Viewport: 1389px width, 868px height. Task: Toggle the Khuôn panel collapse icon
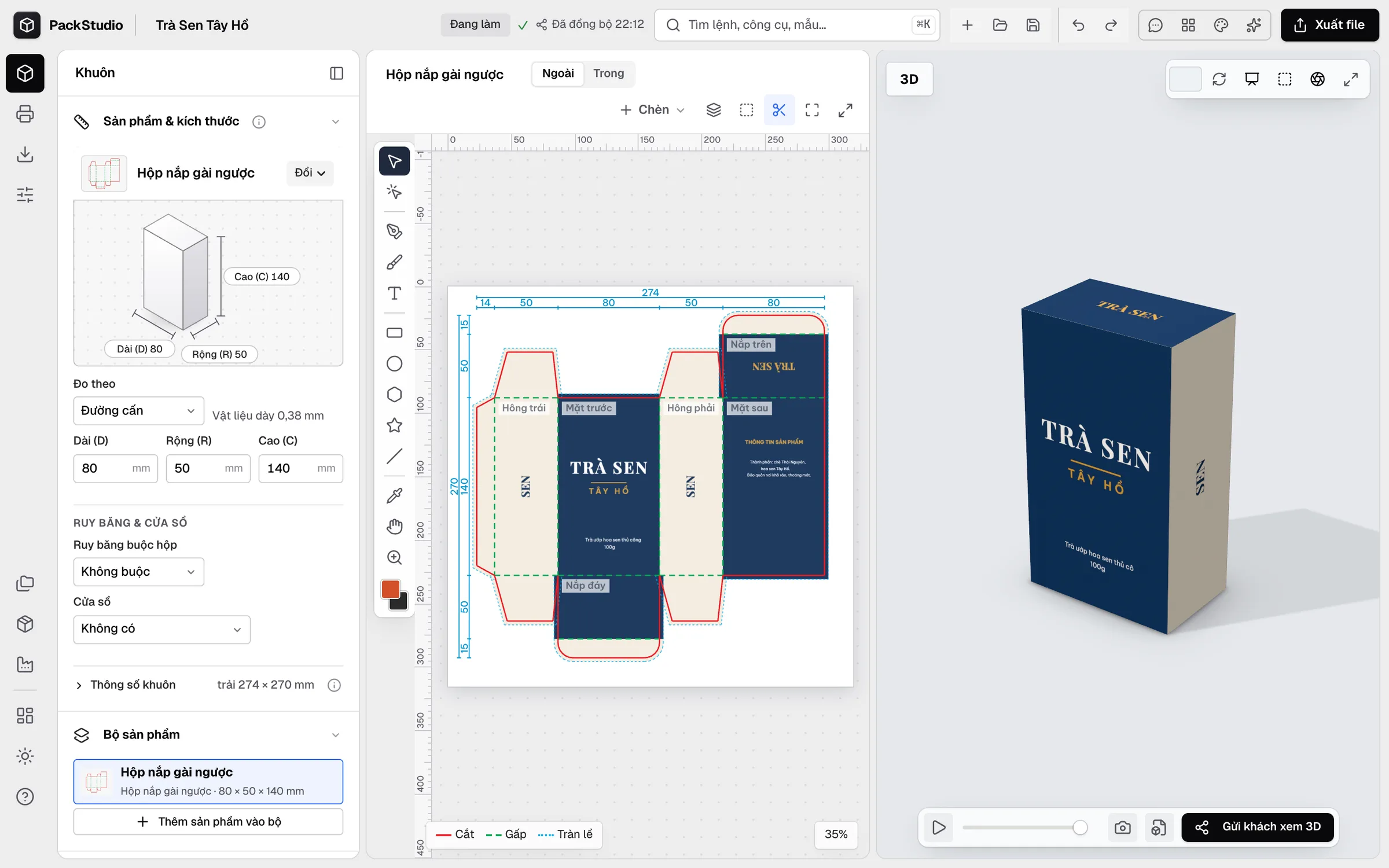[336, 73]
